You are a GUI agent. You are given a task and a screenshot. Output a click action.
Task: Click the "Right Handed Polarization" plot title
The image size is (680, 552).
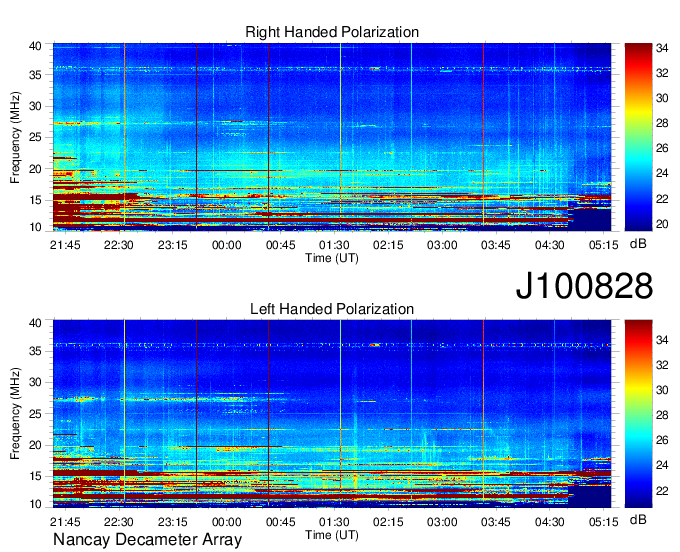(332, 32)
